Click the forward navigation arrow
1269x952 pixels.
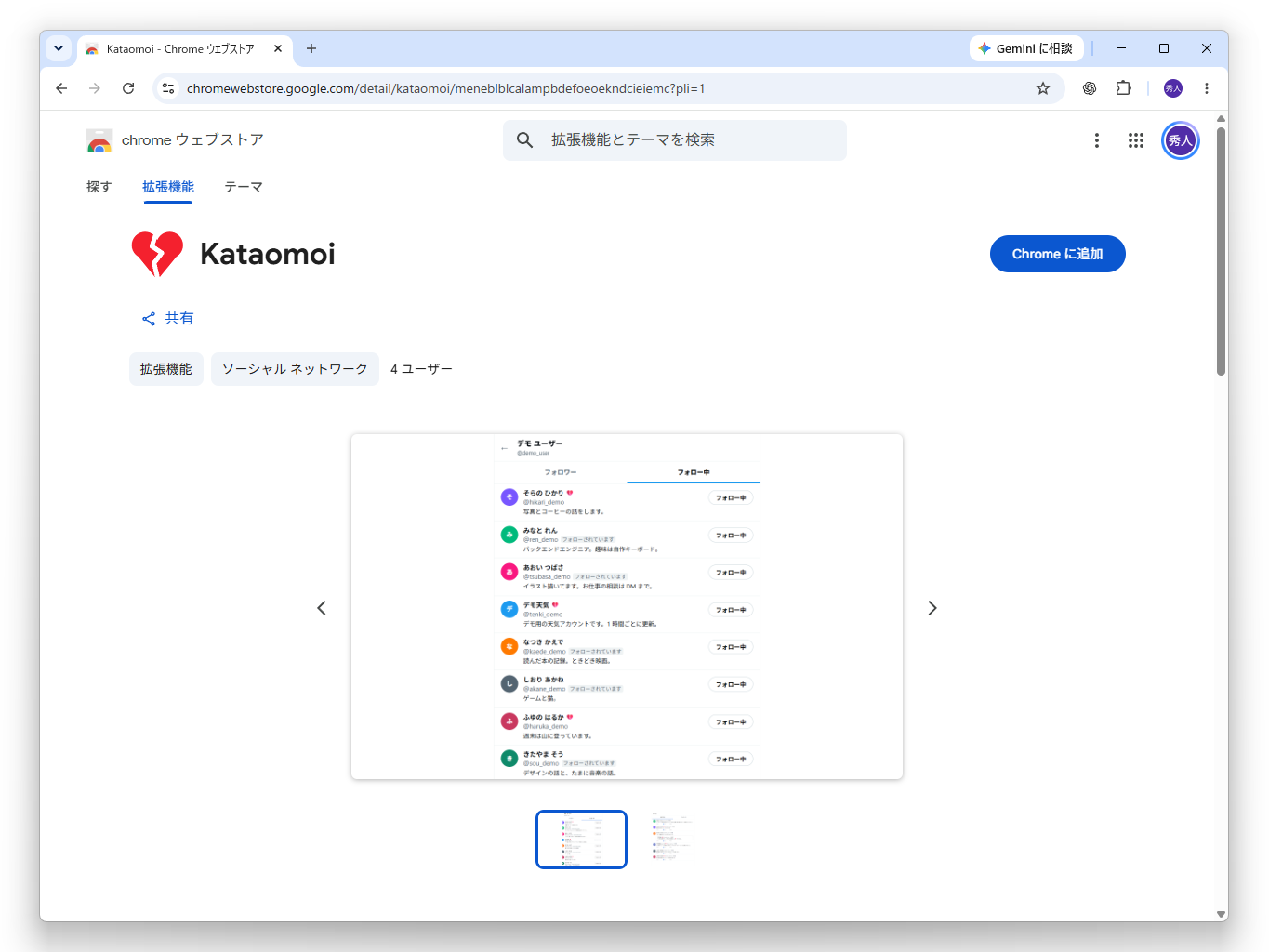[x=95, y=88]
